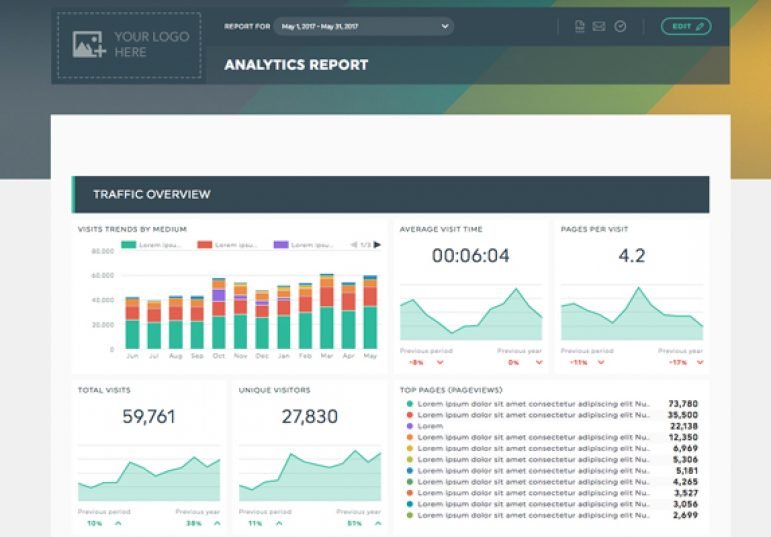Click the Analytics Report title

pyautogui.click(x=296, y=65)
